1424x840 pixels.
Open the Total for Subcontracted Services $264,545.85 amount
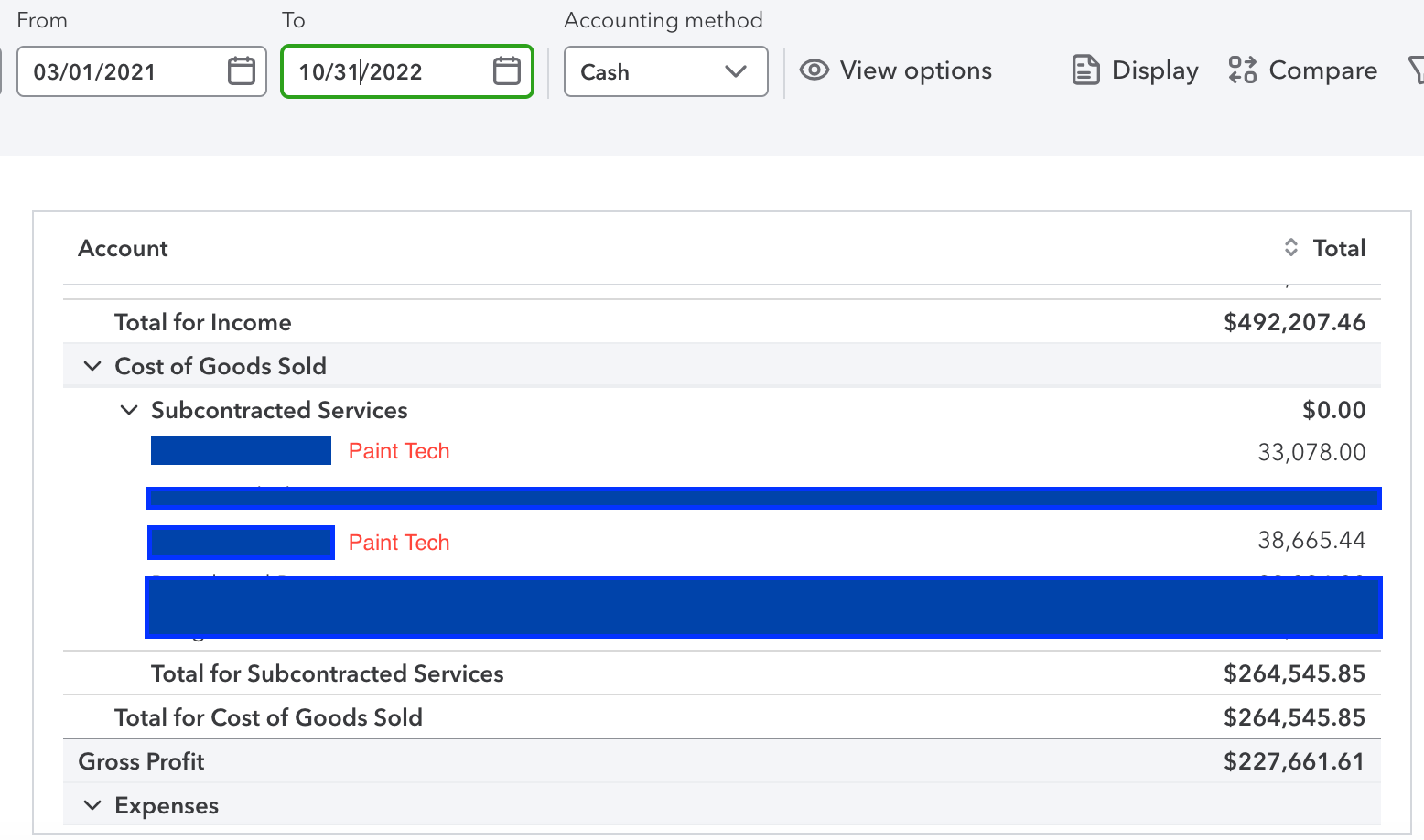[x=1294, y=673]
